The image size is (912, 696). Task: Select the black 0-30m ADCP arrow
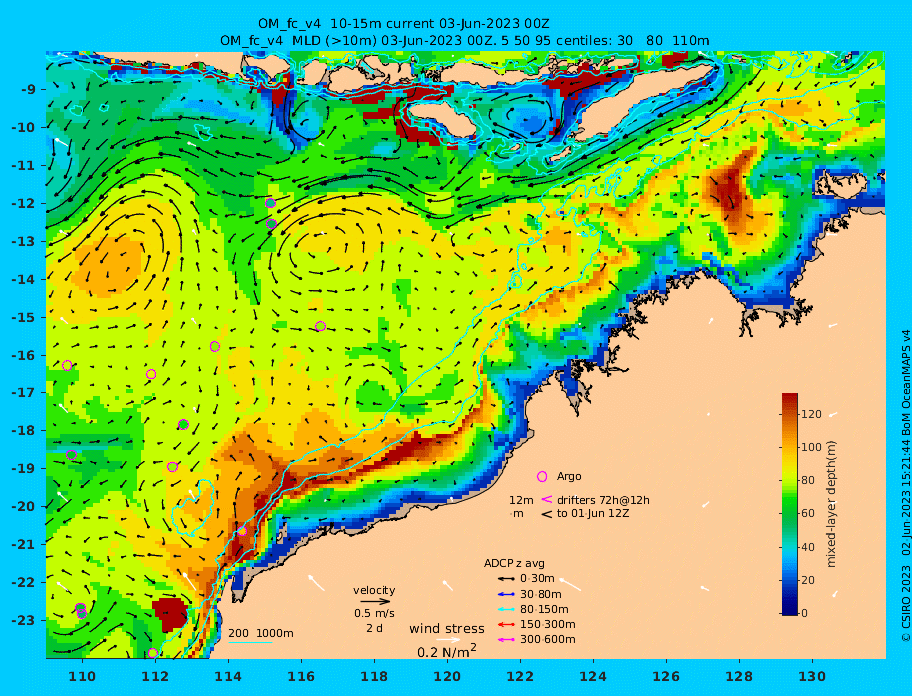pos(506,579)
